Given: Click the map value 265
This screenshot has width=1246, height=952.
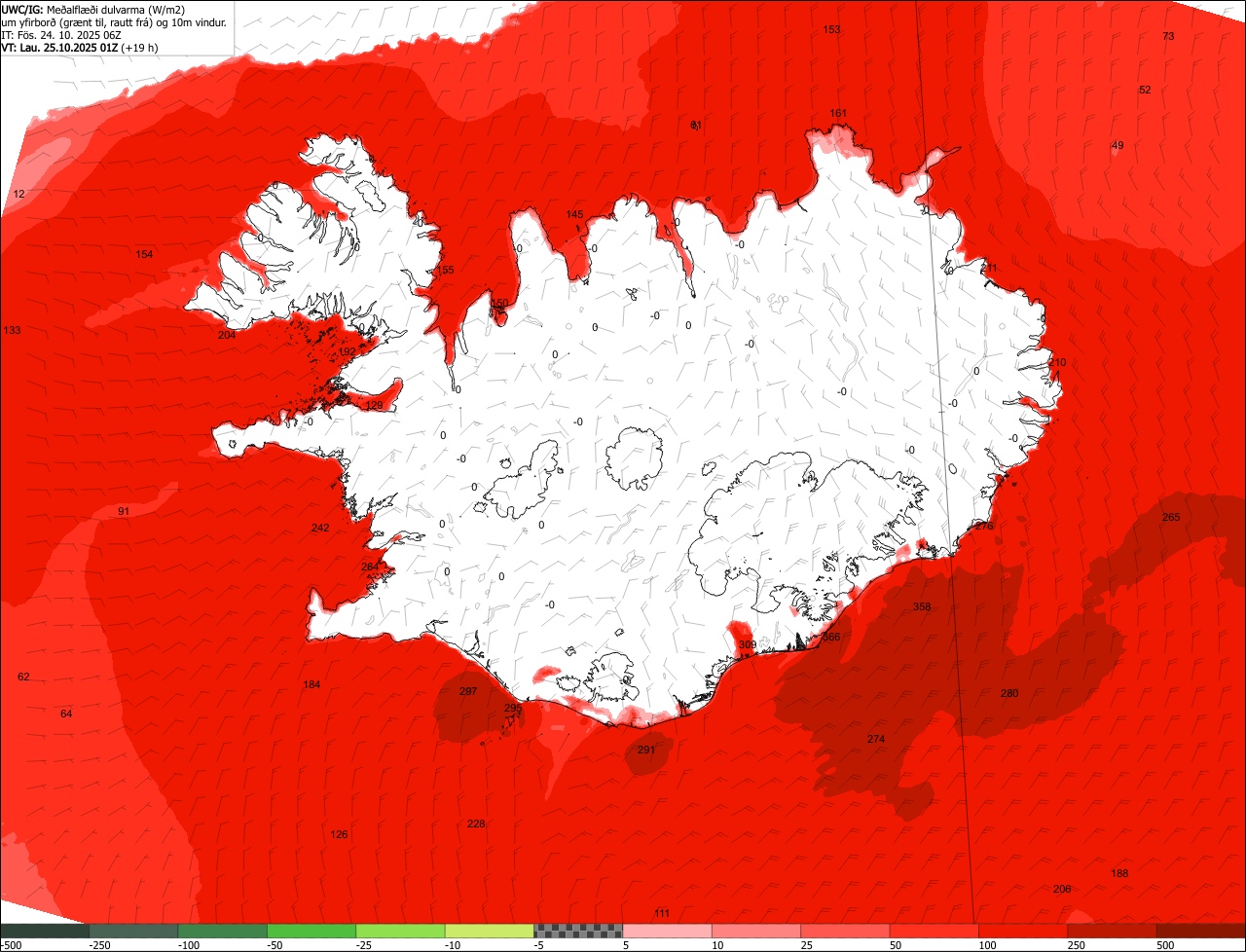Looking at the screenshot, I should coord(1171,517).
